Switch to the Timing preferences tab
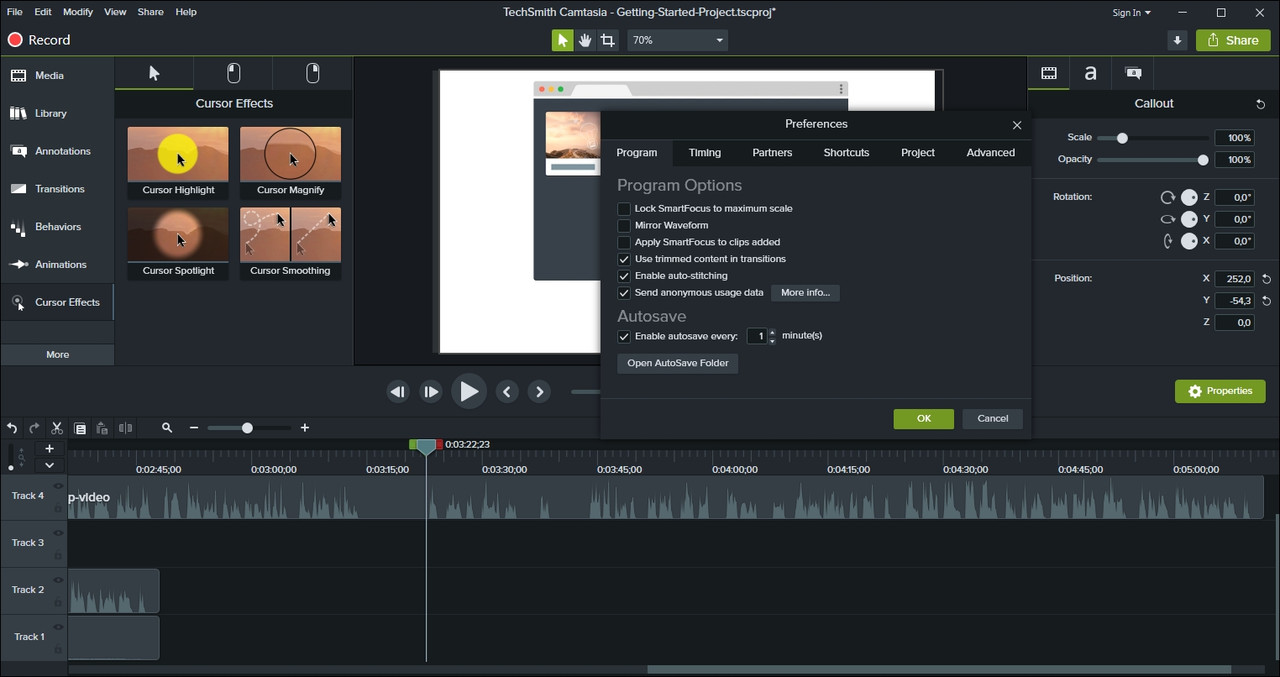1280x677 pixels. point(704,152)
